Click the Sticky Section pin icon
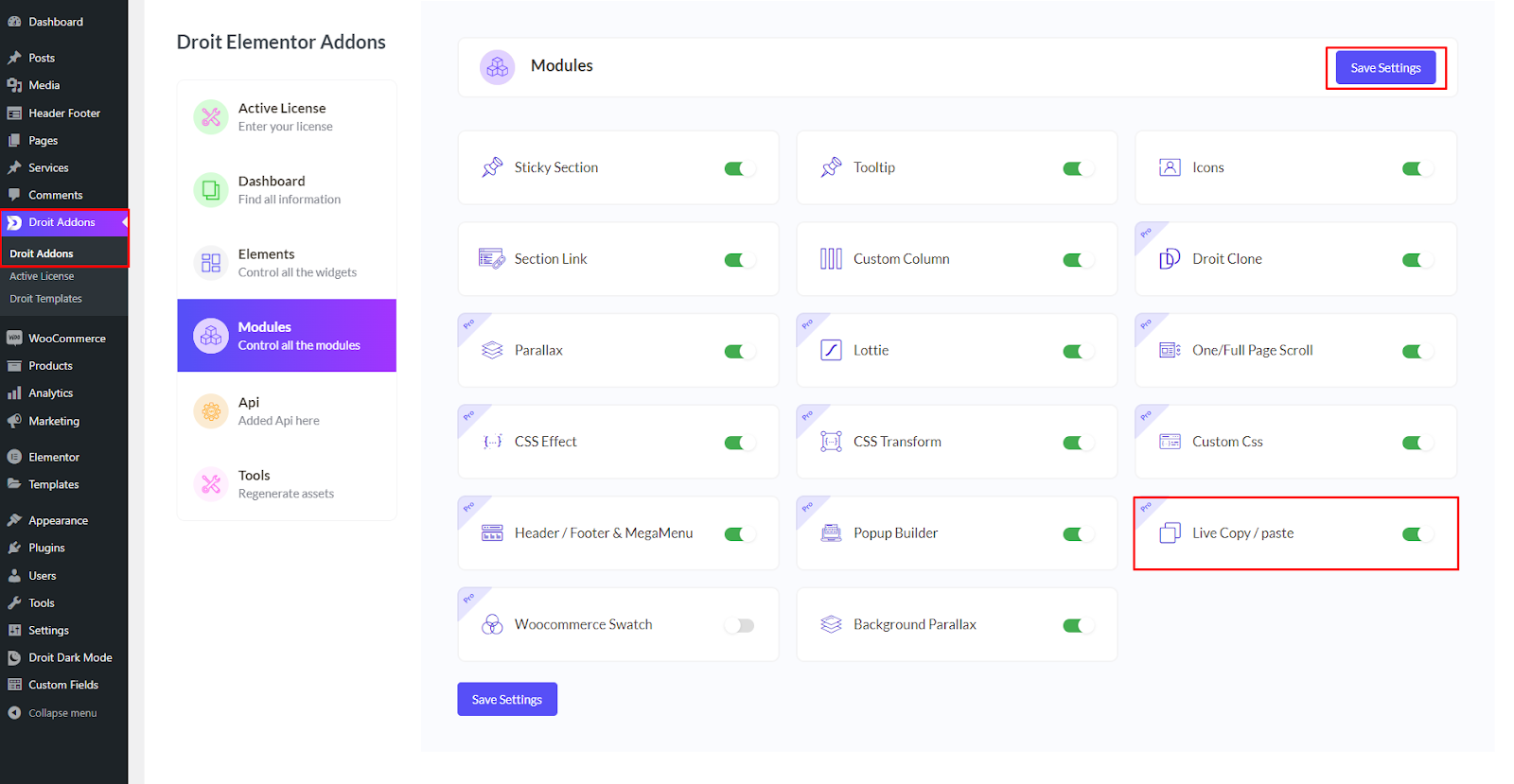 pyautogui.click(x=492, y=167)
